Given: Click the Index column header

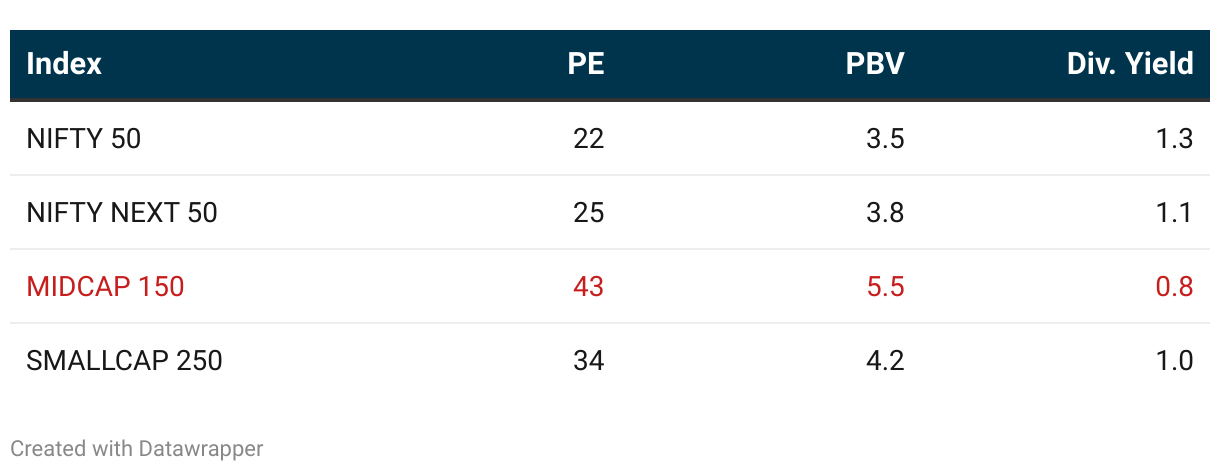Looking at the screenshot, I should click(x=64, y=64).
